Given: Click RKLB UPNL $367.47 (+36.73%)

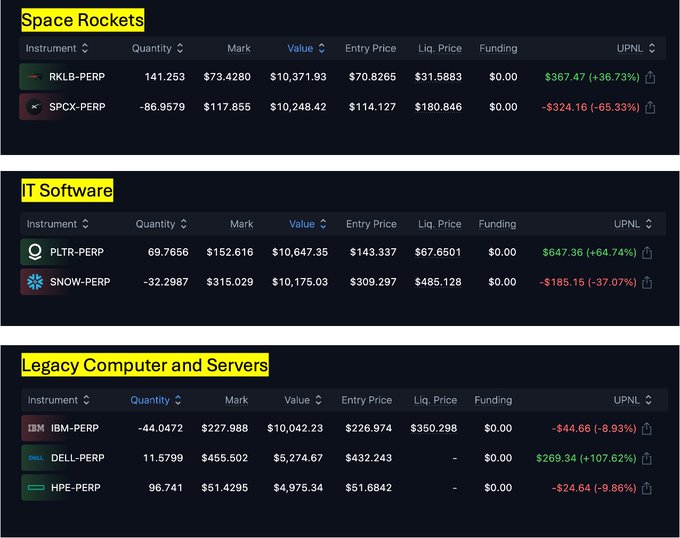Looking at the screenshot, I should click(x=592, y=77).
